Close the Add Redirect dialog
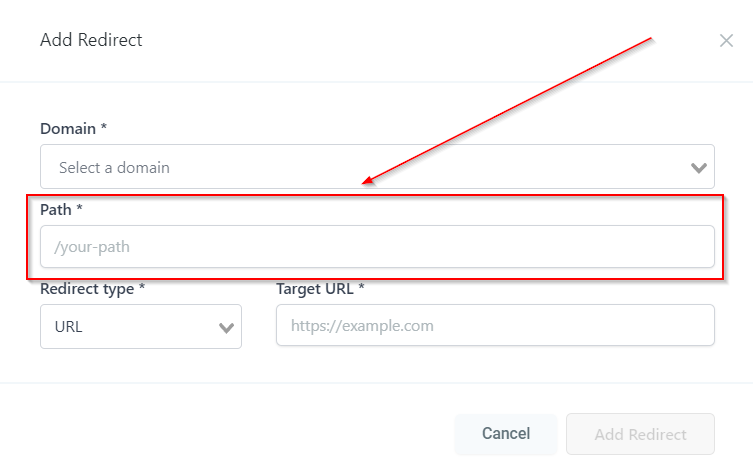 coord(726,41)
